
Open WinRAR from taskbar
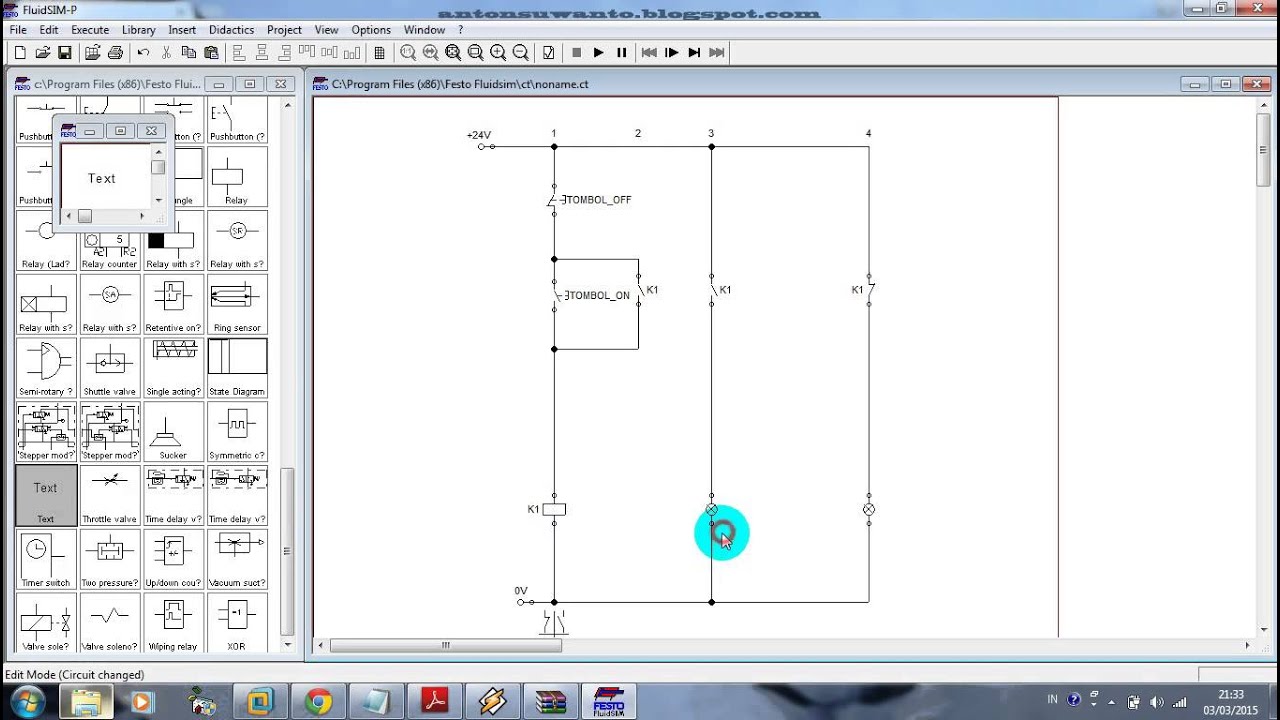click(550, 701)
